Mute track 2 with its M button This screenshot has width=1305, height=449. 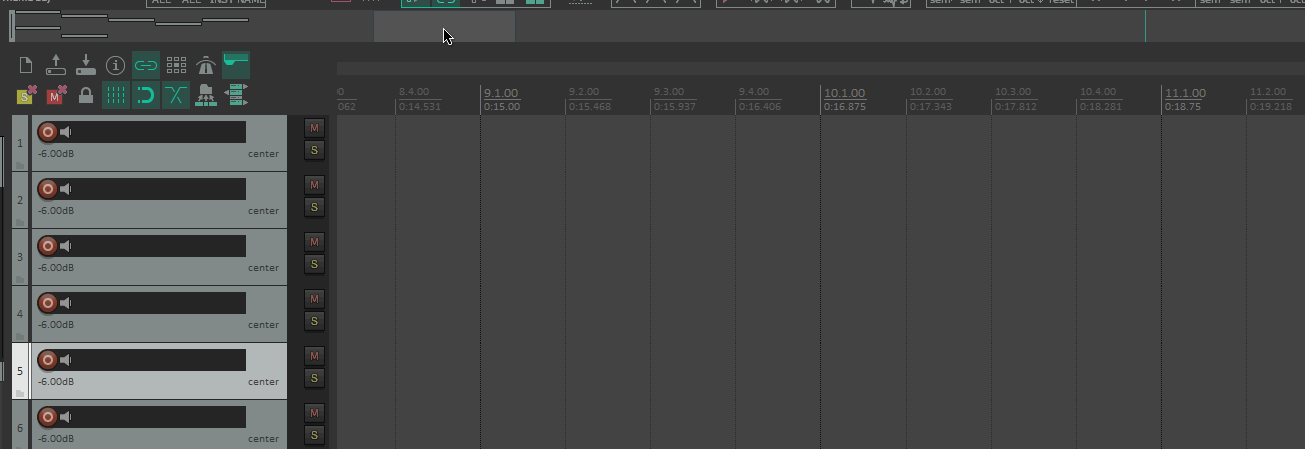314,185
